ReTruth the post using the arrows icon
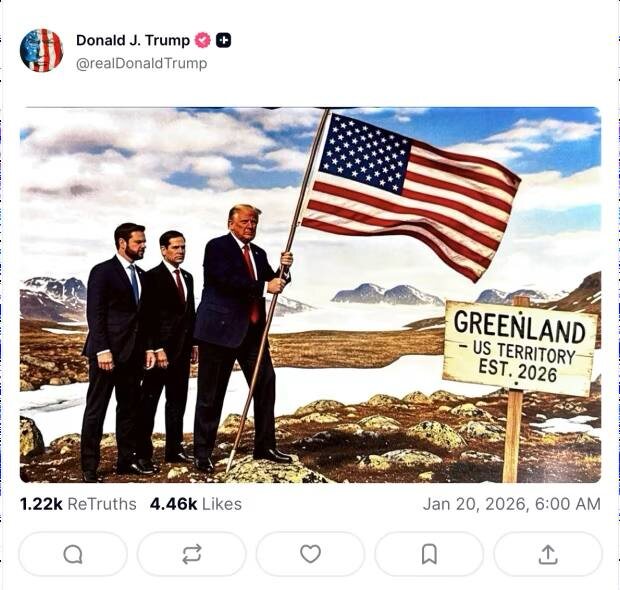620x590 pixels. [192, 554]
